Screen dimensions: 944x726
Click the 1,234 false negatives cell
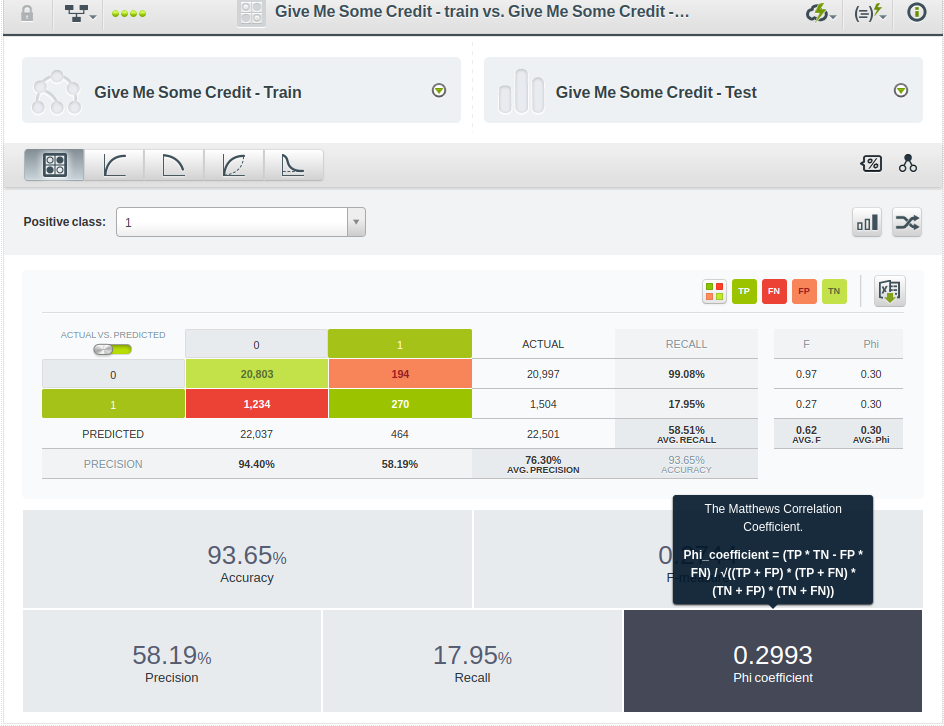tap(256, 404)
